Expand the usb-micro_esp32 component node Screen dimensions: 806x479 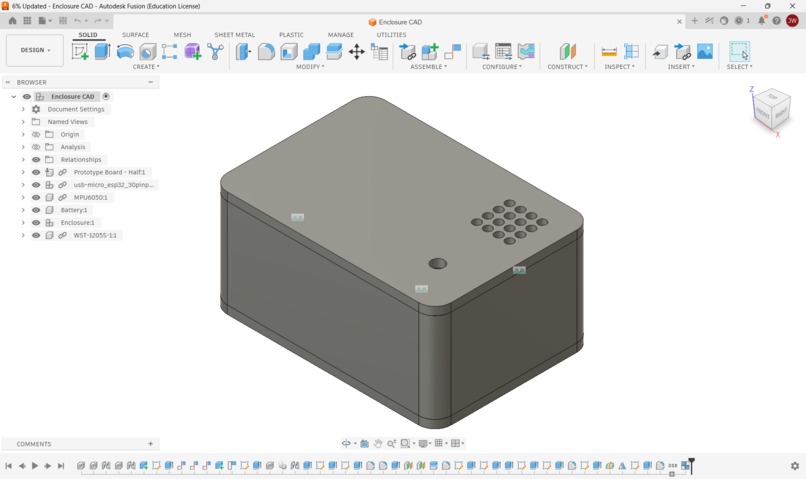[23, 185]
